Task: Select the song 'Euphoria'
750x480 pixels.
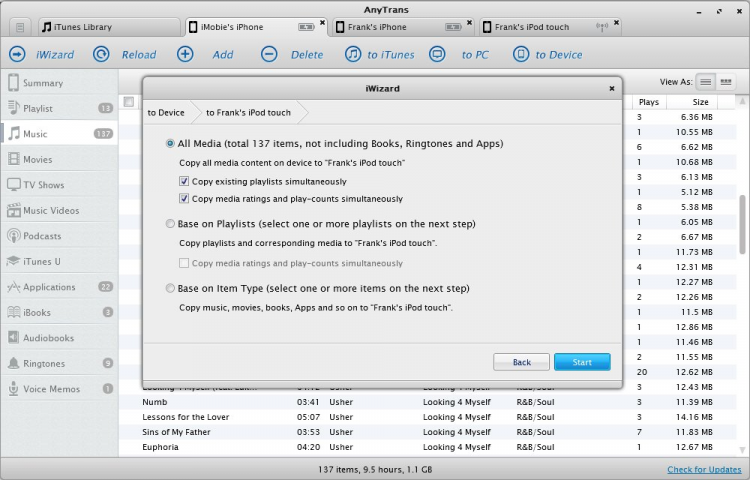Action: pos(427,447)
